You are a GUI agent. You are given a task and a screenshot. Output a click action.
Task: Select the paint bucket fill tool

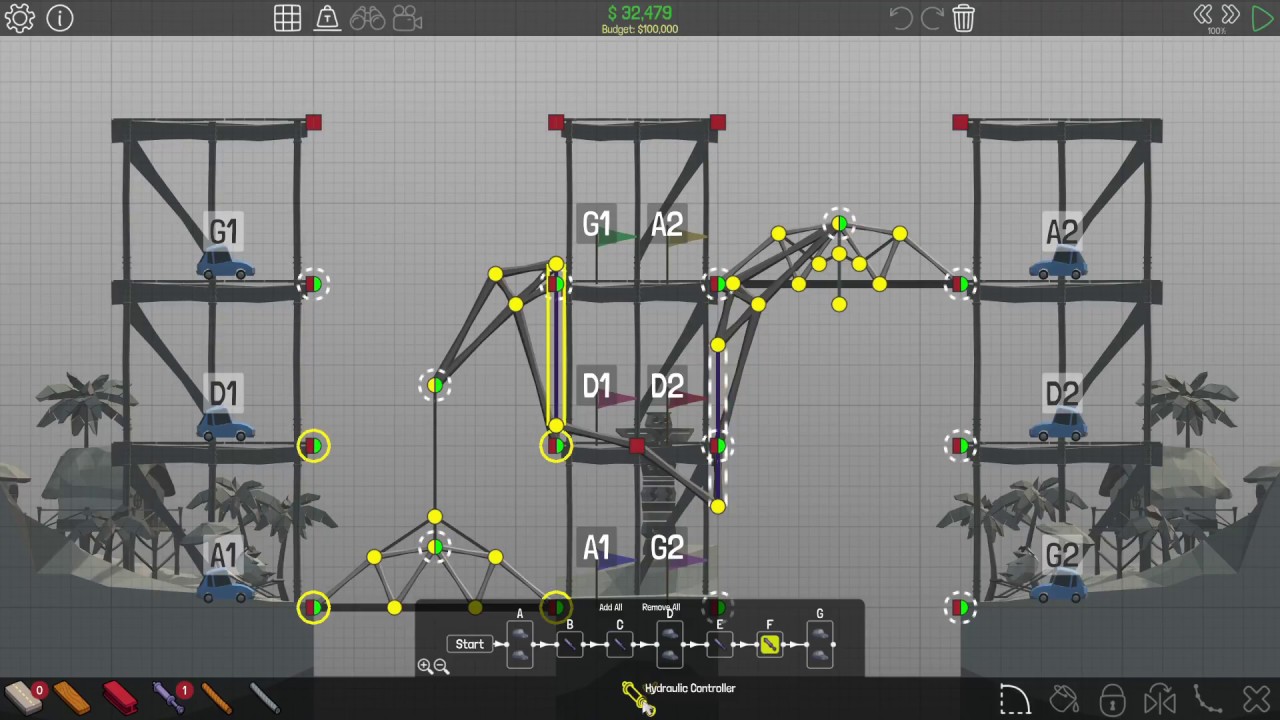coord(1064,699)
